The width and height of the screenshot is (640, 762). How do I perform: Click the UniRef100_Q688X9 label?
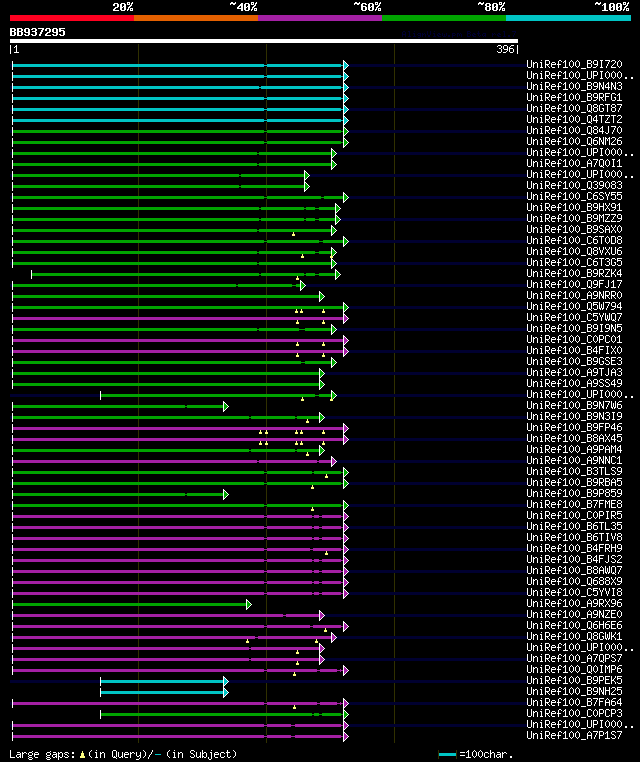click(574, 581)
